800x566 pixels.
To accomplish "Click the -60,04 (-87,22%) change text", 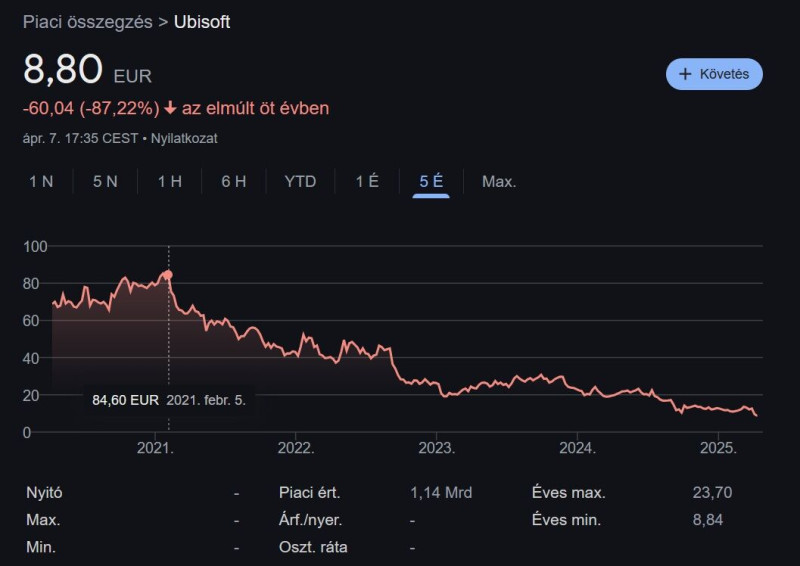I will [91, 108].
